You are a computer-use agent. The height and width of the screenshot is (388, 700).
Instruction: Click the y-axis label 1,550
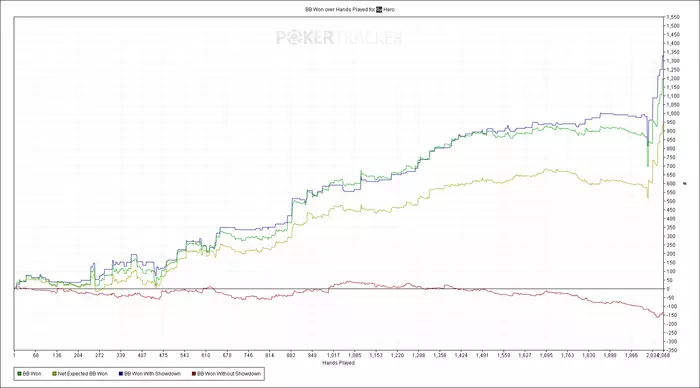point(673,17)
